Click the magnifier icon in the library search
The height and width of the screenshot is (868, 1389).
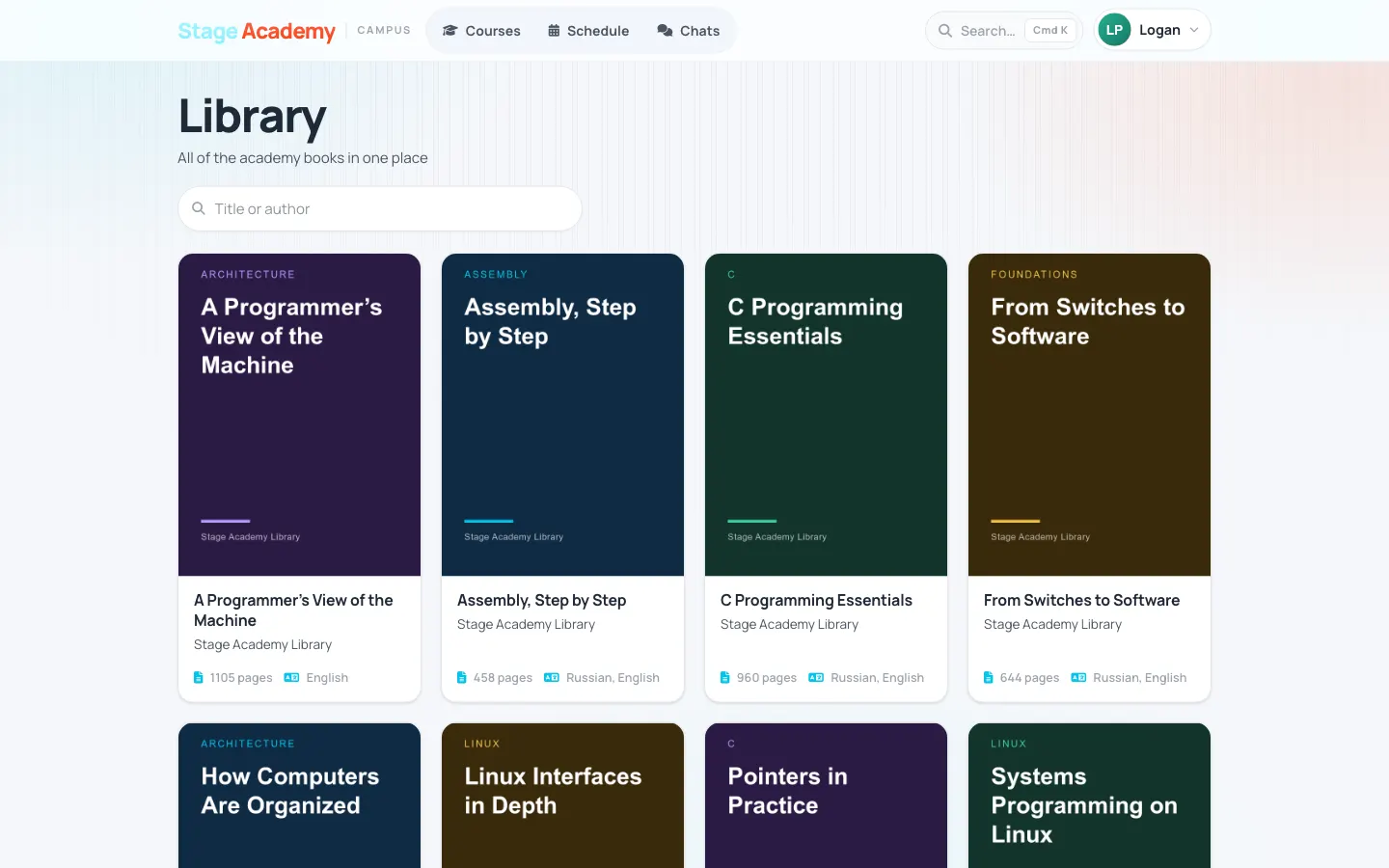[199, 208]
